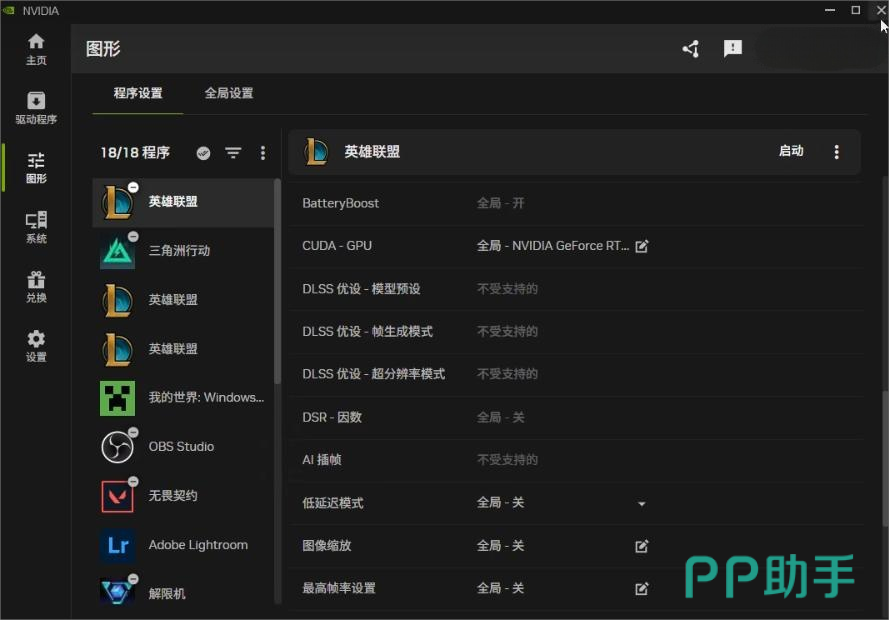Open the program list filter icon
This screenshot has height=620, width=889.
point(233,153)
